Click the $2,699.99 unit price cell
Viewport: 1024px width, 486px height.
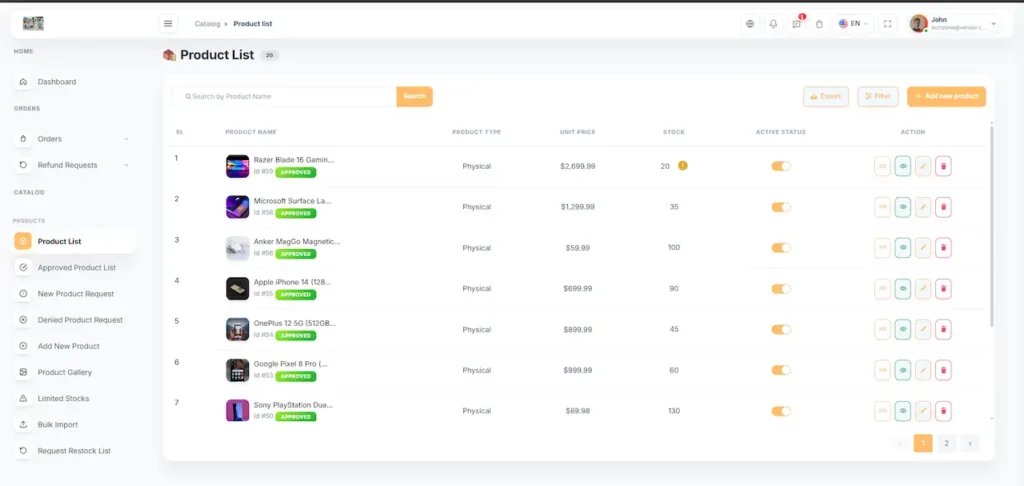click(577, 167)
